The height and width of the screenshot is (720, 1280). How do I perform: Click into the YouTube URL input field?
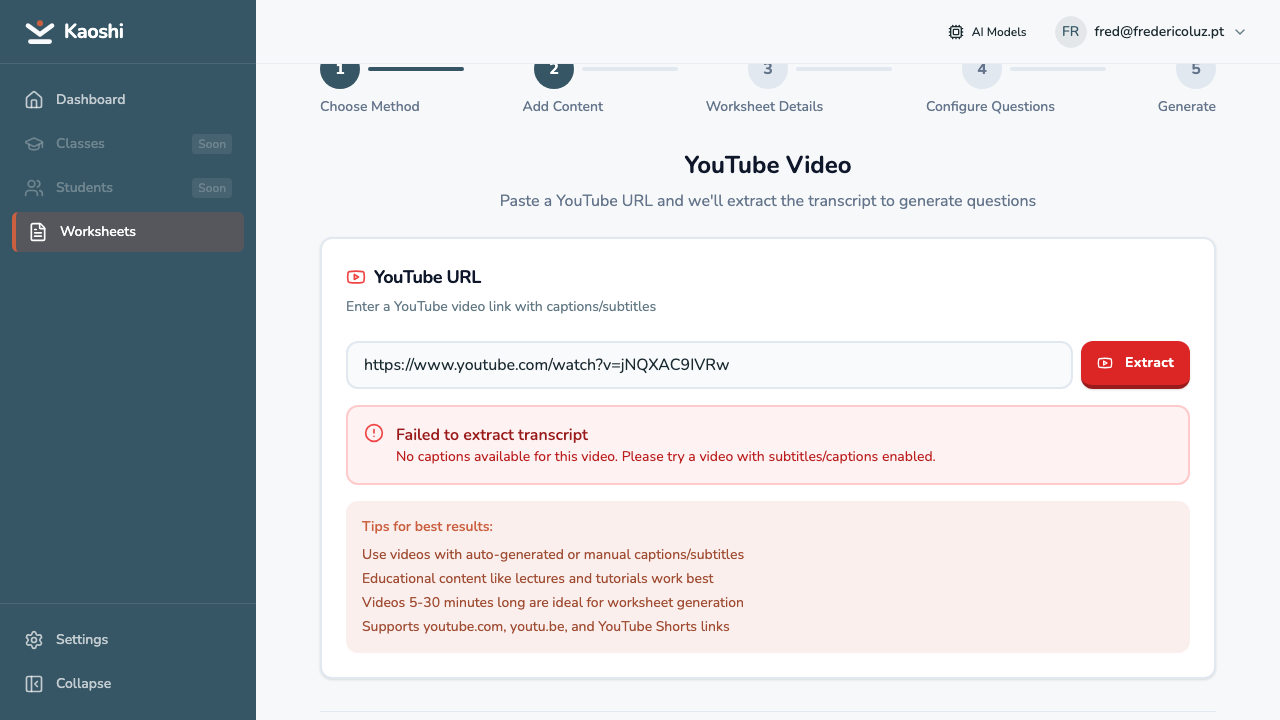tap(708, 365)
